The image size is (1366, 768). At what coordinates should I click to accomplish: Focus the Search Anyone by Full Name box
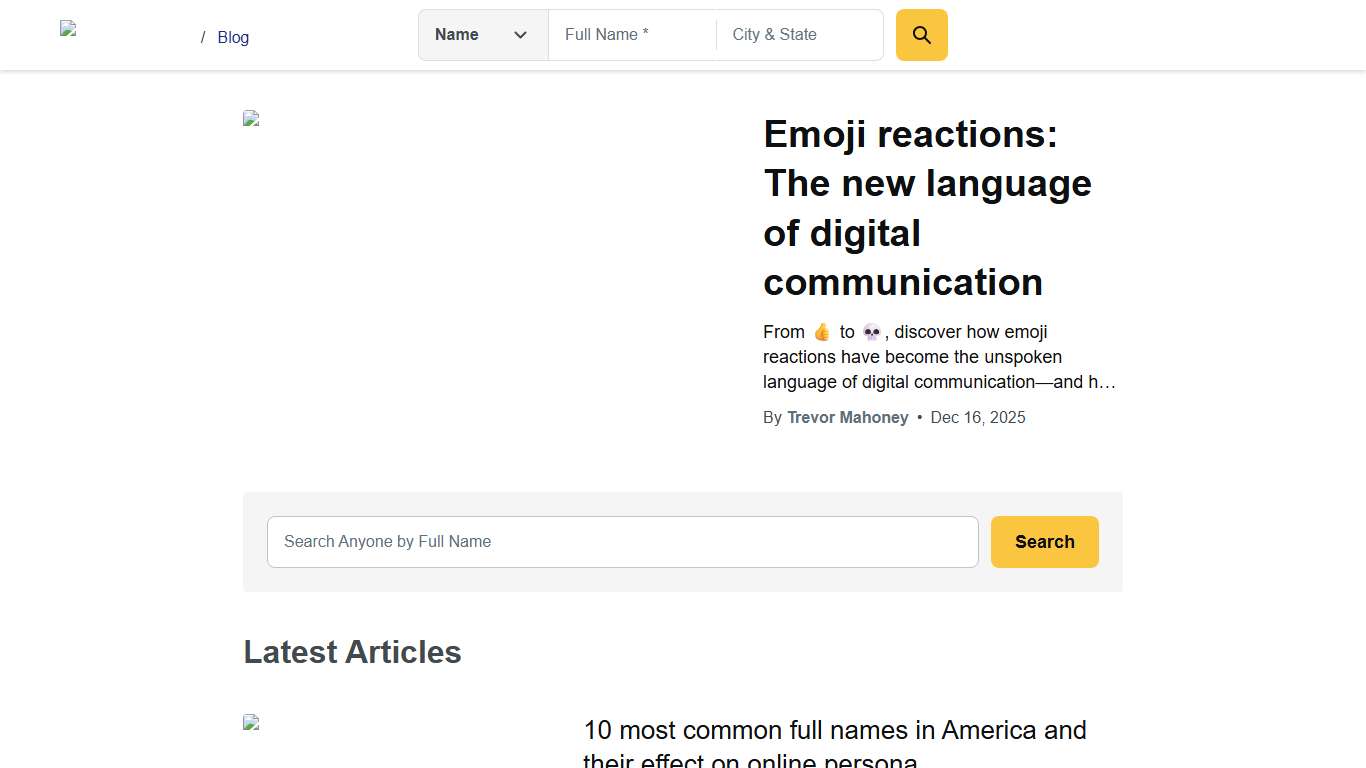[x=622, y=542]
